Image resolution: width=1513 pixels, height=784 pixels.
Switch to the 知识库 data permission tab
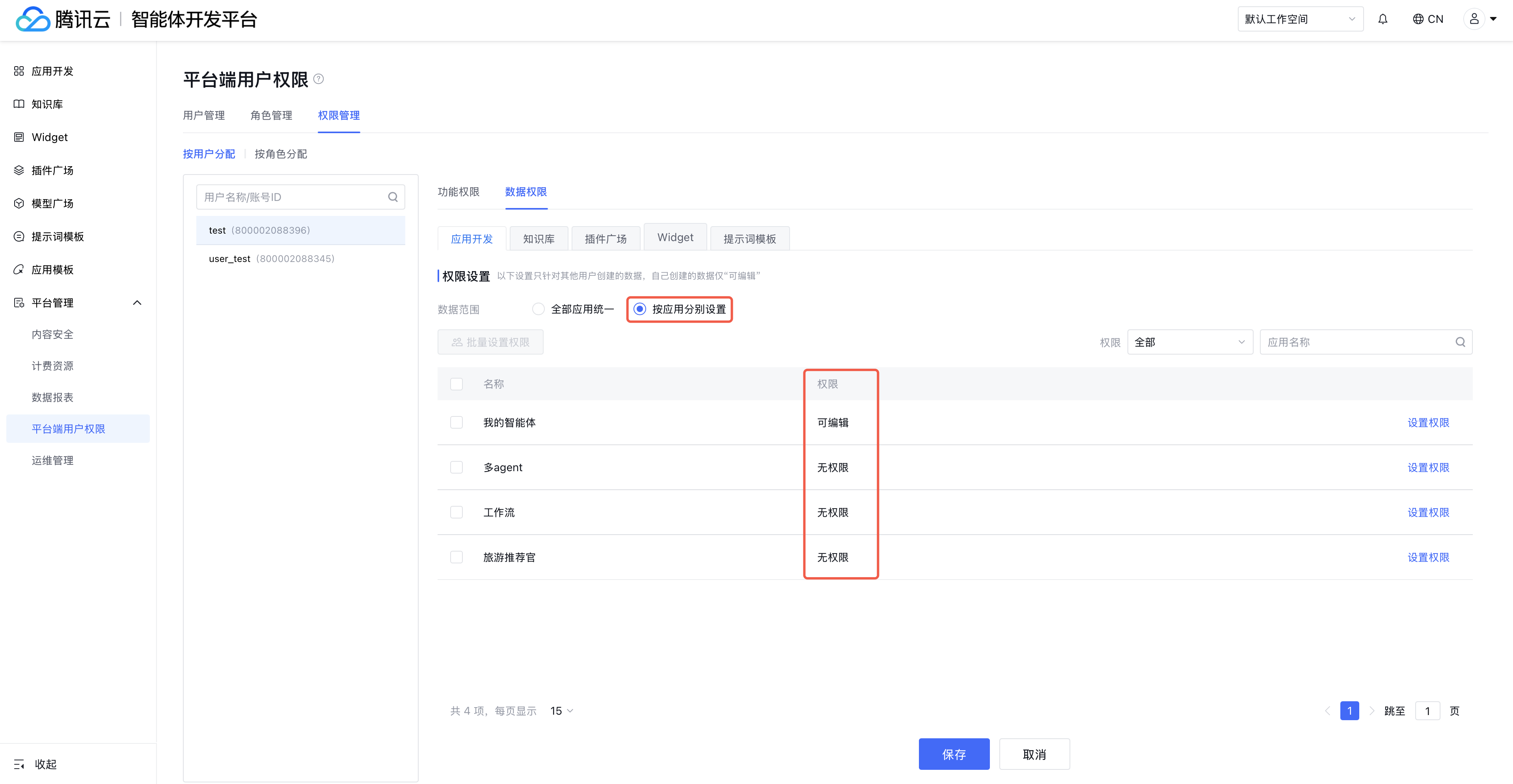538,239
